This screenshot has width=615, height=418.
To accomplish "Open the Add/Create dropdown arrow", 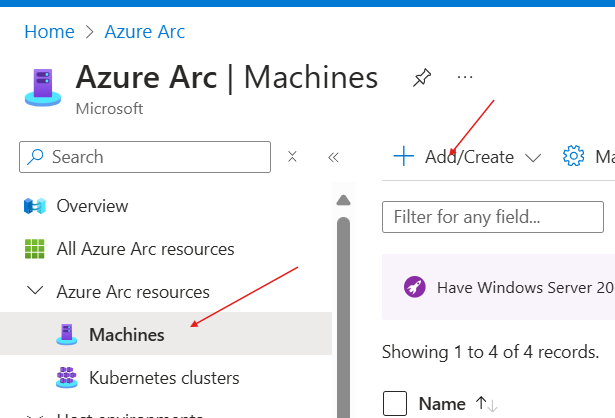I will 532,157.
